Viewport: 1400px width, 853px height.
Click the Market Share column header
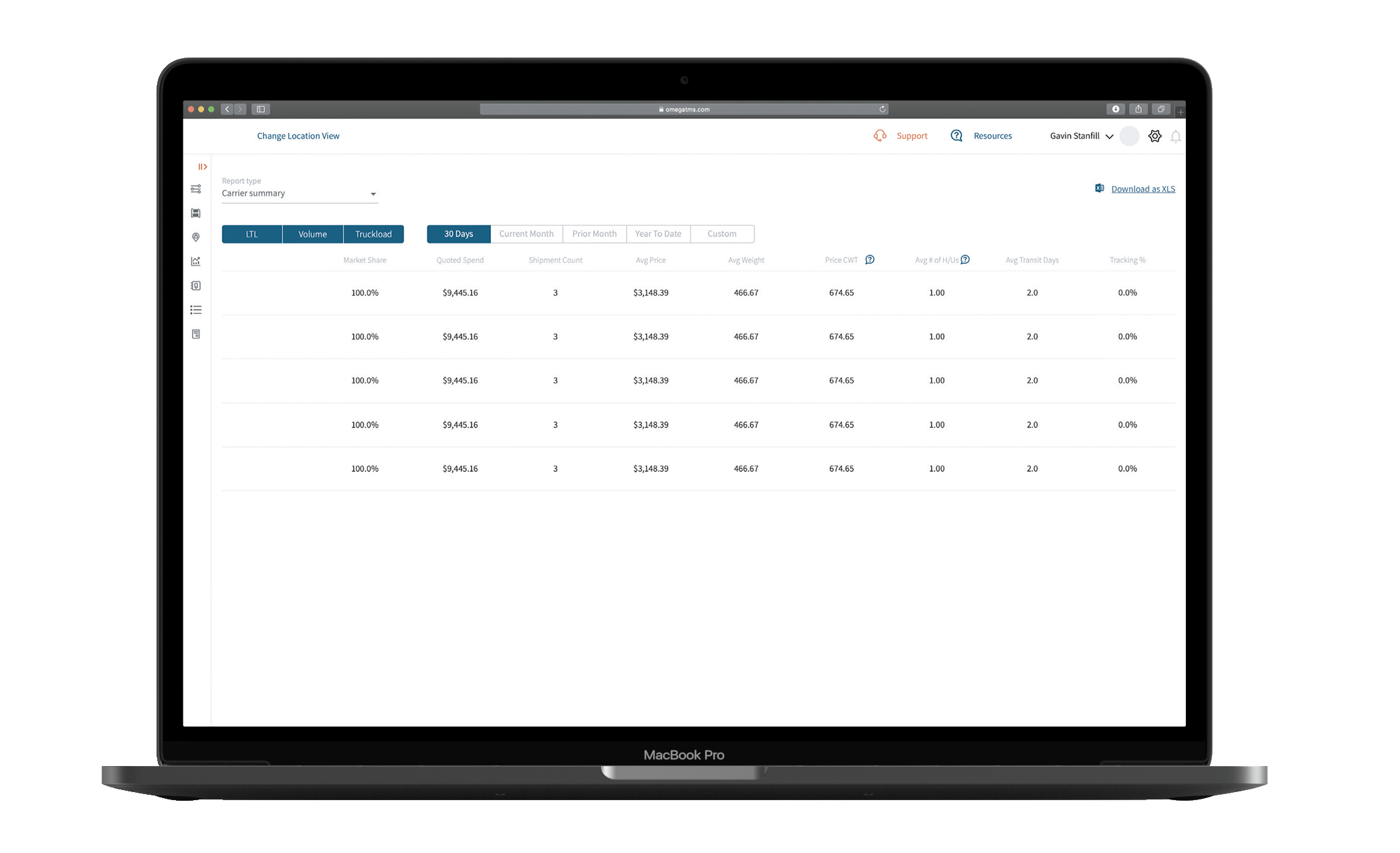point(365,260)
